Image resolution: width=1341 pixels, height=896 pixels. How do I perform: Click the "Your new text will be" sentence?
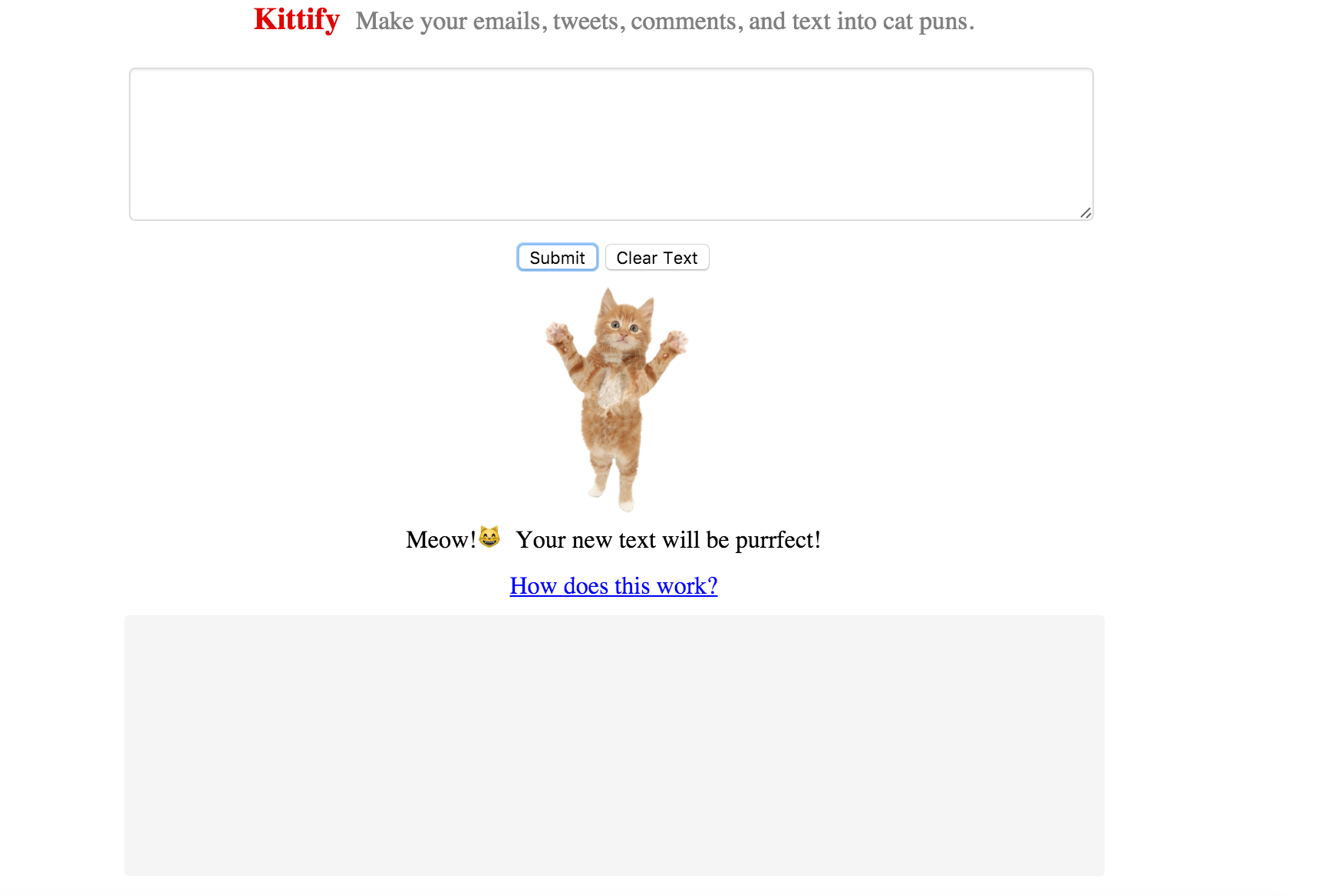coord(622,540)
